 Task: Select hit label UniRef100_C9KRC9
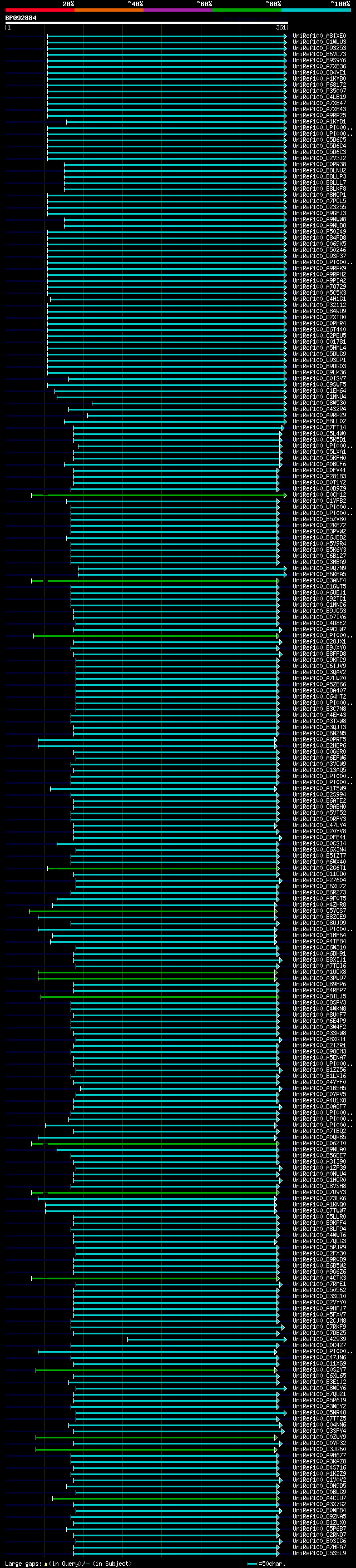(319, 660)
